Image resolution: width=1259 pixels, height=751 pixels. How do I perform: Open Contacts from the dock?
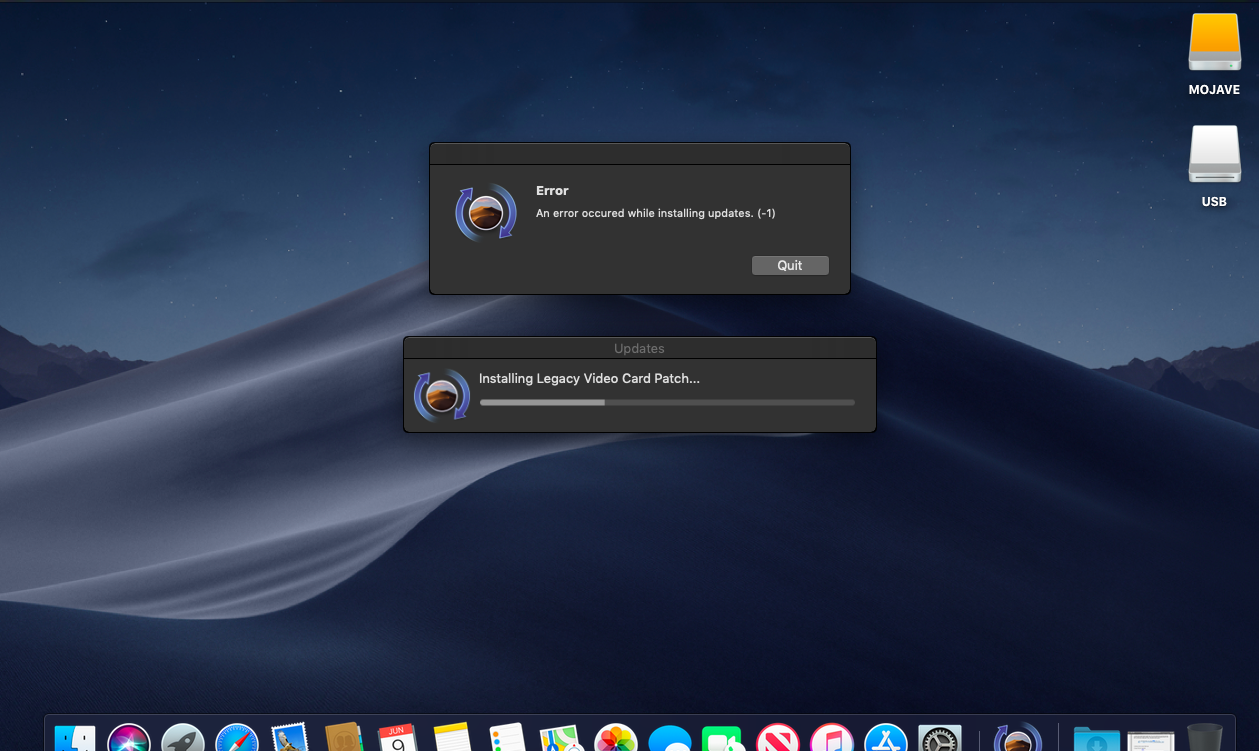[344, 738]
